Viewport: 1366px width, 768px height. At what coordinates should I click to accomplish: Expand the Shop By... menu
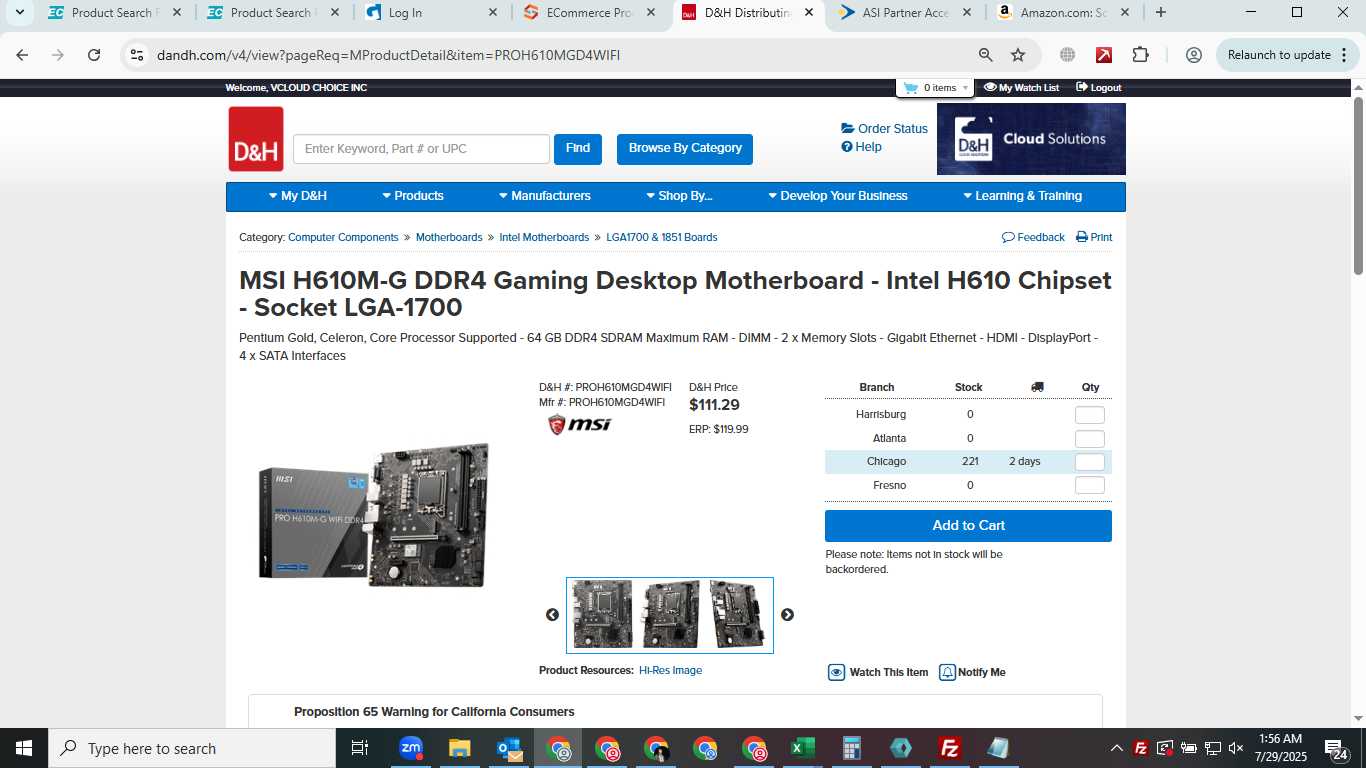click(x=679, y=196)
